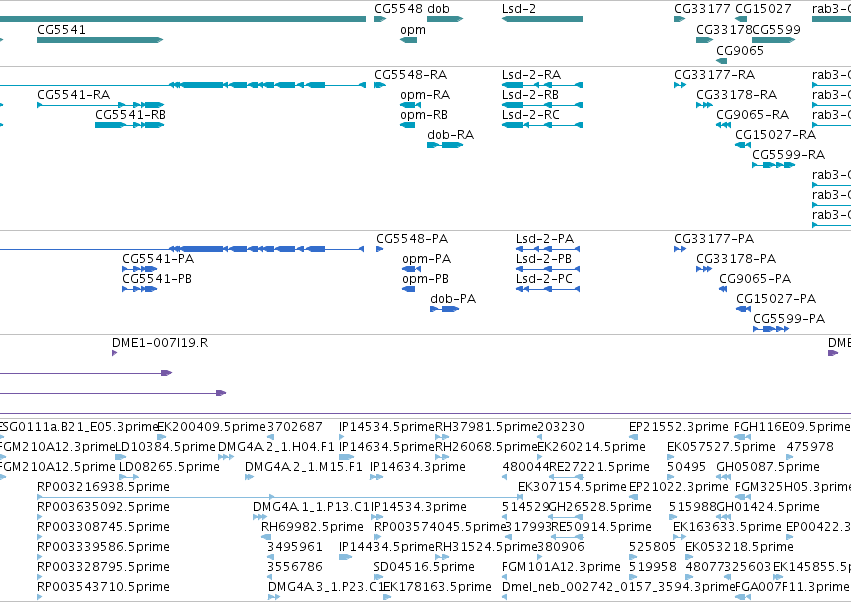This screenshot has height=602, width=851.
Task: Select the Lsd-2 gene label
Action: pyautogui.click(x=520, y=9)
